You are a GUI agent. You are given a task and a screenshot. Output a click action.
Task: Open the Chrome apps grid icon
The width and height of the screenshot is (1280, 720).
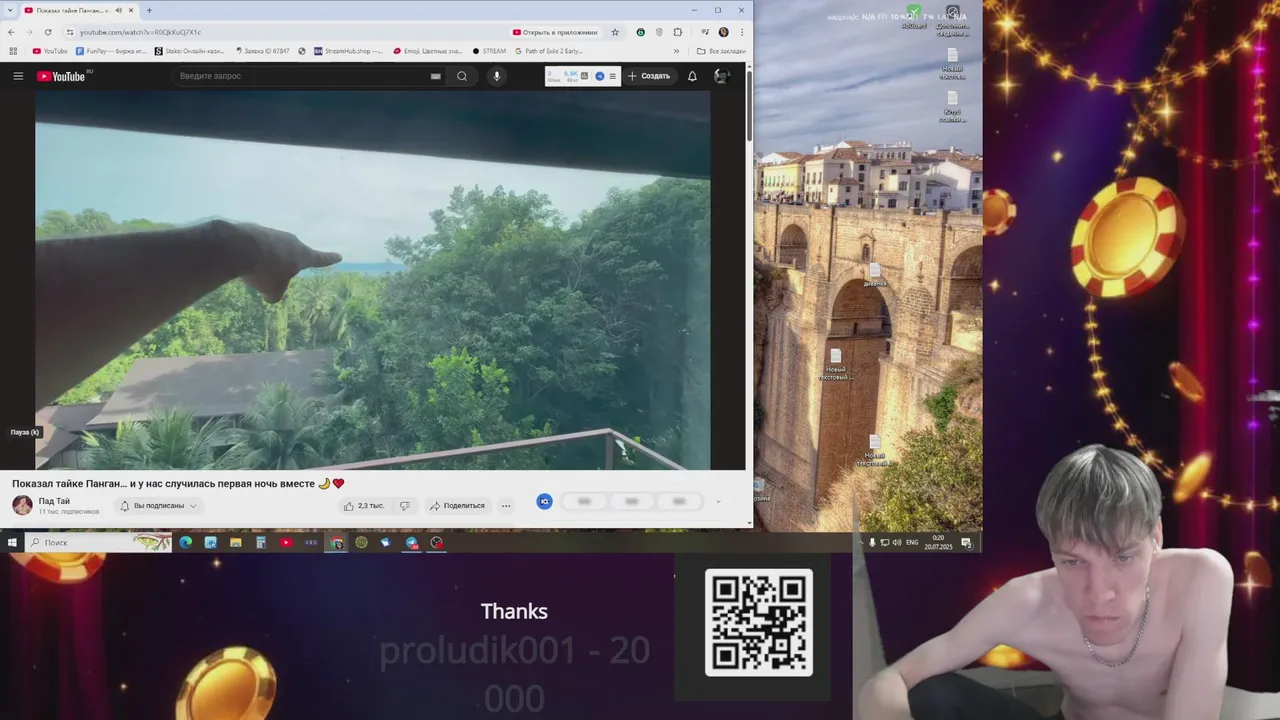pos(12,51)
